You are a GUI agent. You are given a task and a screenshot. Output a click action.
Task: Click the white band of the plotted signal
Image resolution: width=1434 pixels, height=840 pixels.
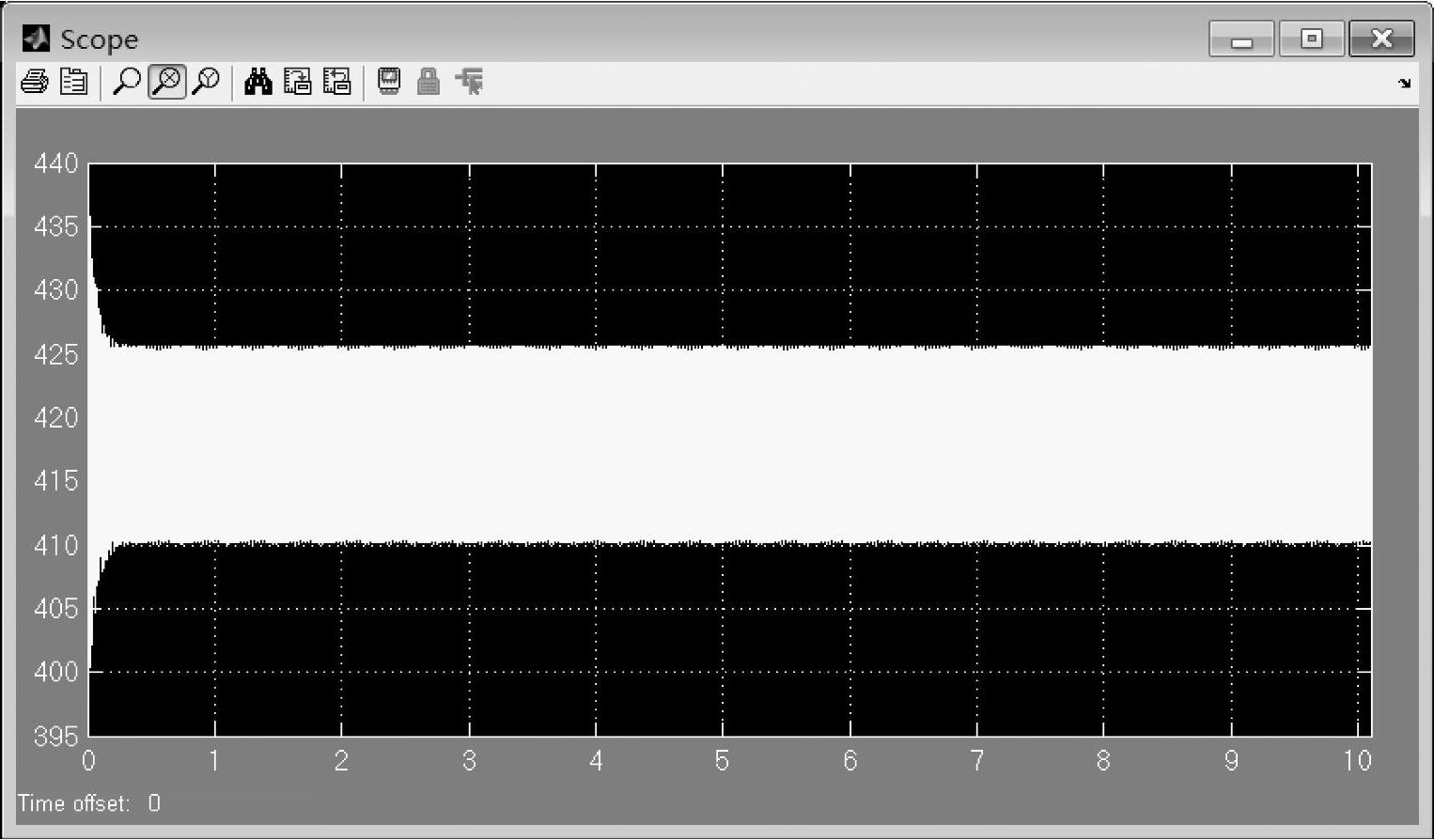coord(730,445)
